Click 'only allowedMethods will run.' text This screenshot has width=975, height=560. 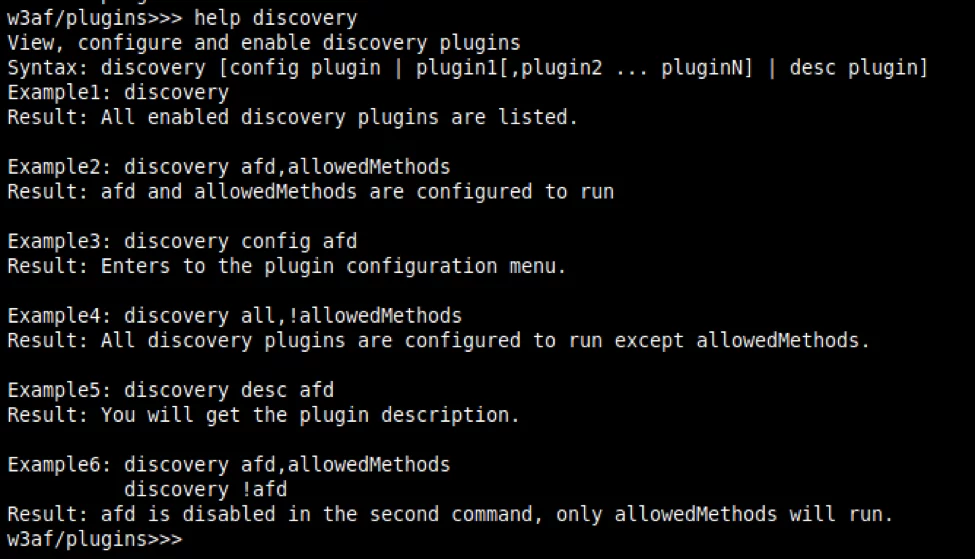[724, 514]
